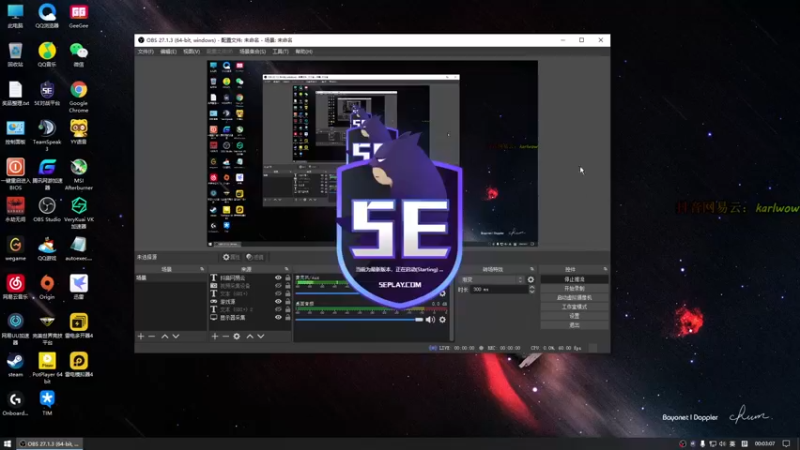The width and height of the screenshot is (800, 450).
Task: Open 设置 from the Controls panel
Action: pos(574,316)
